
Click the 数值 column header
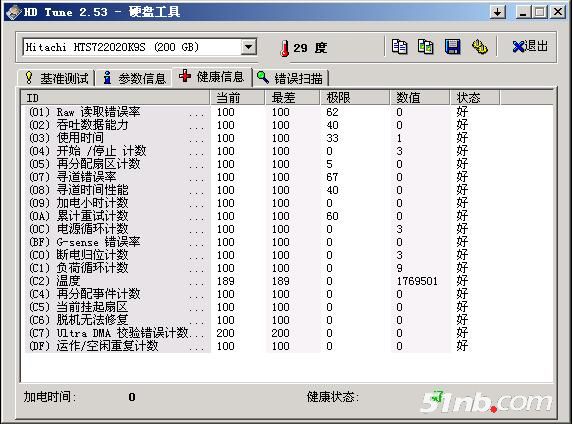pos(419,98)
